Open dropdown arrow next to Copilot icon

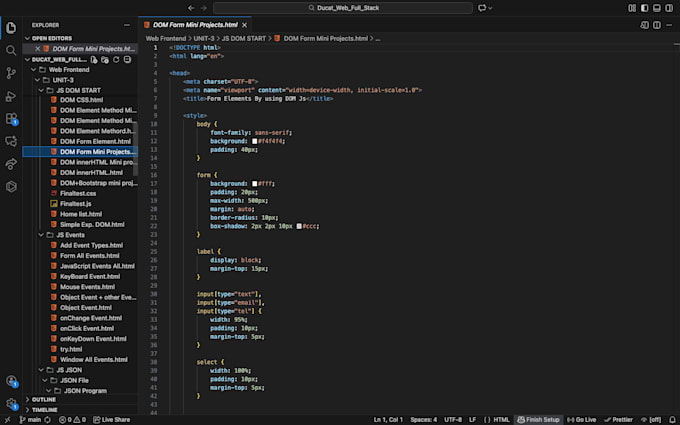490,8
